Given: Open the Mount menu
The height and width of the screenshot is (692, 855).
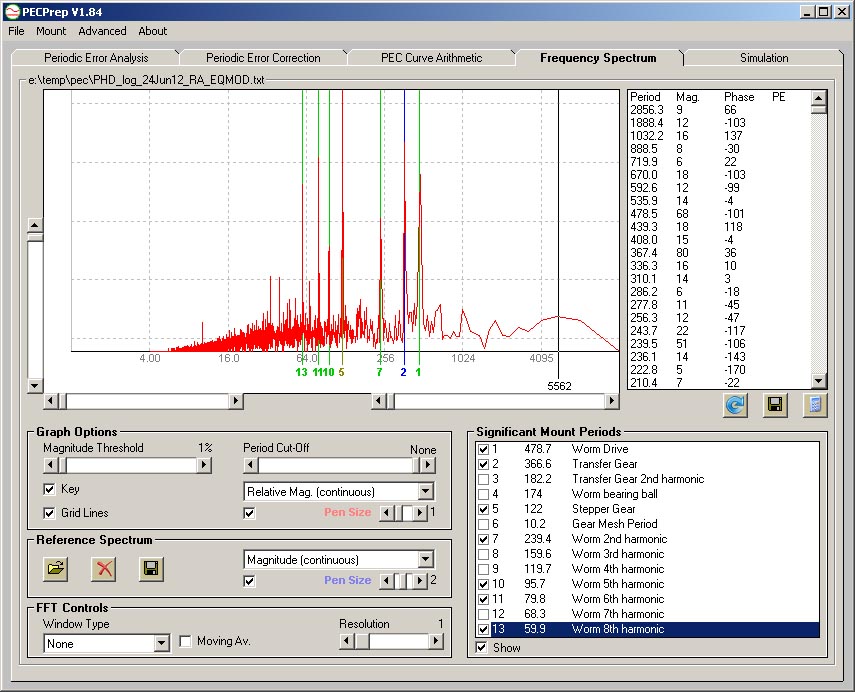Looking at the screenshot, I should tap(51, 31).
